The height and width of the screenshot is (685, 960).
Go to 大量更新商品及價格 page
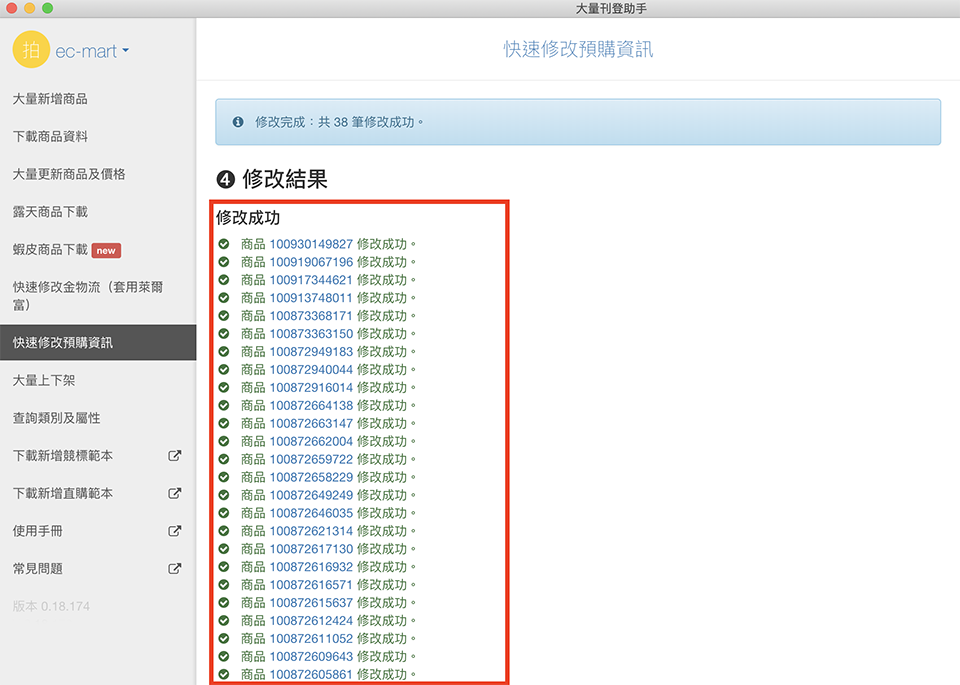coord(69,174)
